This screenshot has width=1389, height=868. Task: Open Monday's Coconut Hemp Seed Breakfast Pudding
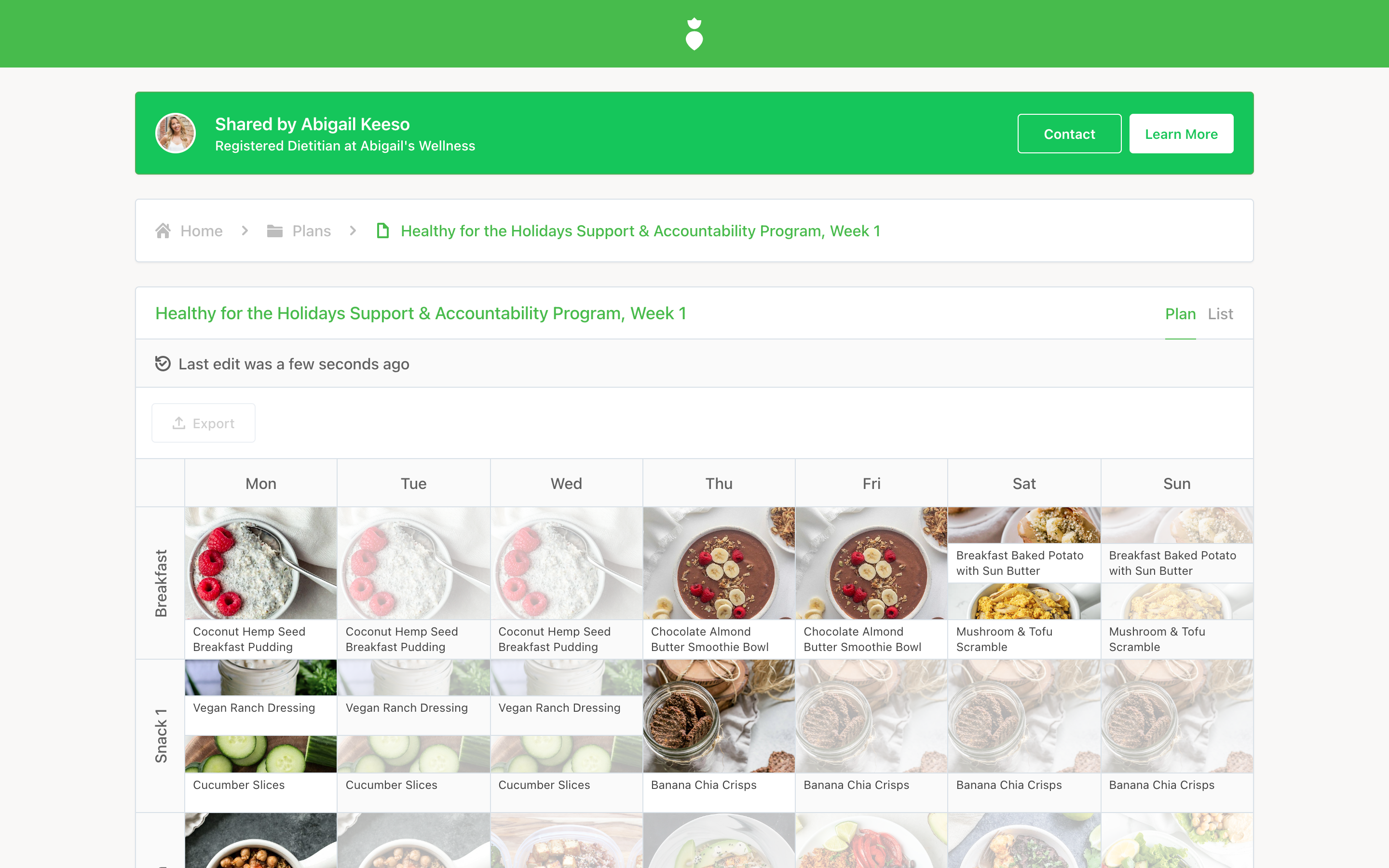260,582
